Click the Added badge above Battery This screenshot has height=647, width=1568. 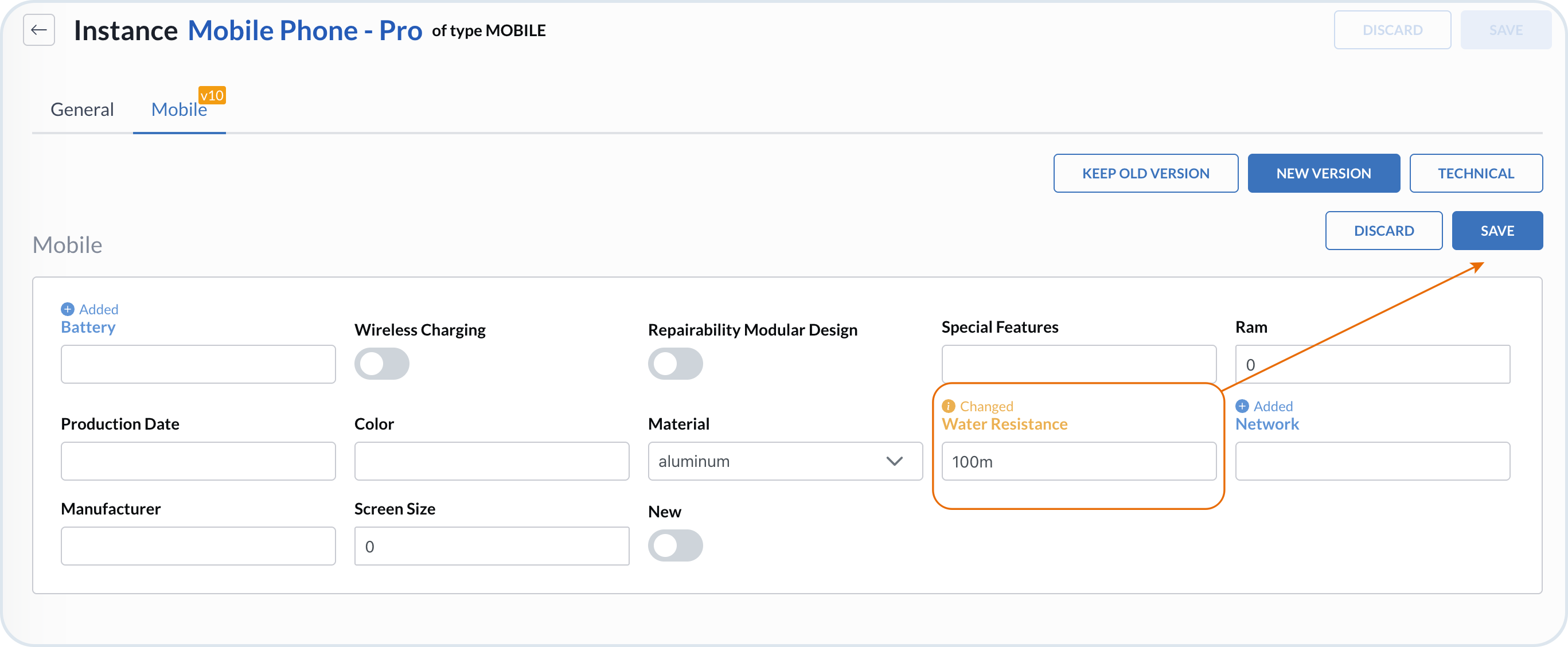click(x=89, y=309)
